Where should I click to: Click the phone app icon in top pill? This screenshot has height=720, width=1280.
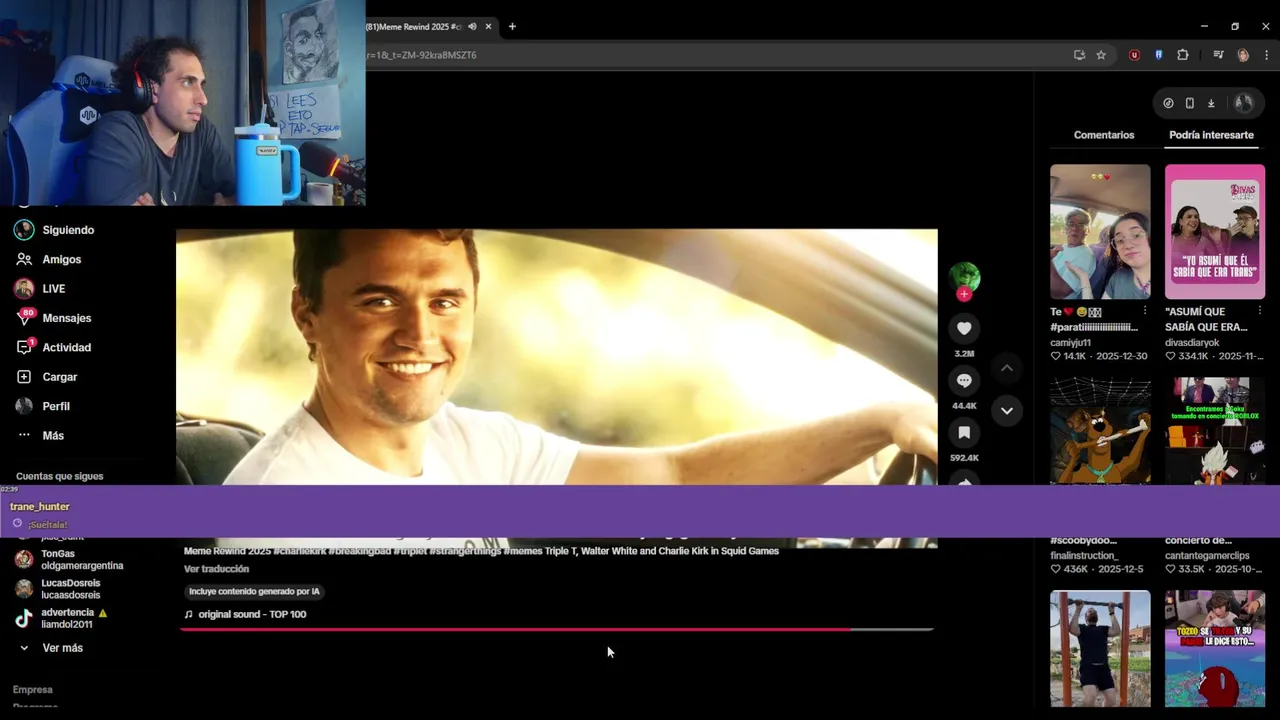coord(1189,103)
